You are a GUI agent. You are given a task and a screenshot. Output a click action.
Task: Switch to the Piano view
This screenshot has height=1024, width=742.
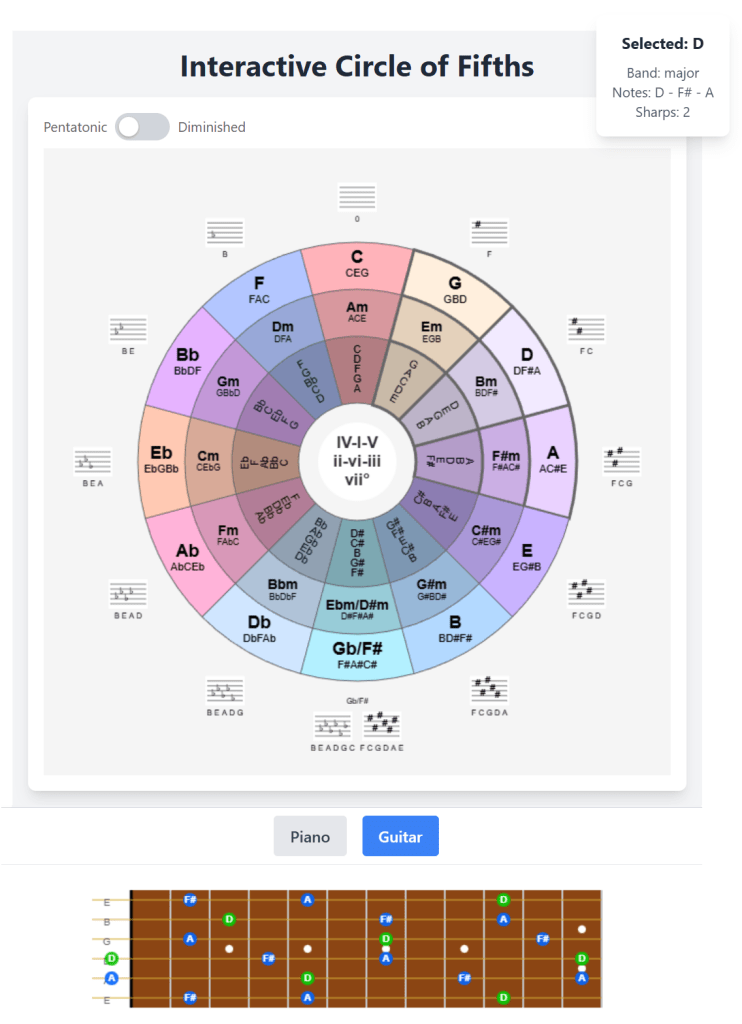coord(310,837)
